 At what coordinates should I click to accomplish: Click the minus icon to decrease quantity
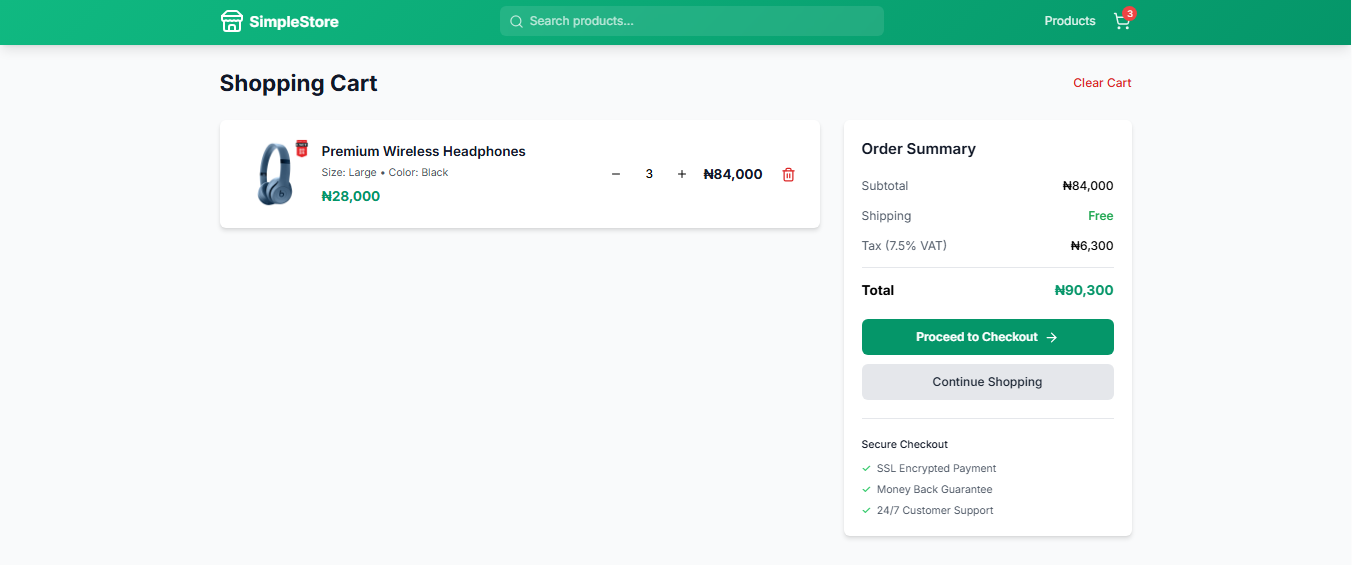[x=616, y=174]
